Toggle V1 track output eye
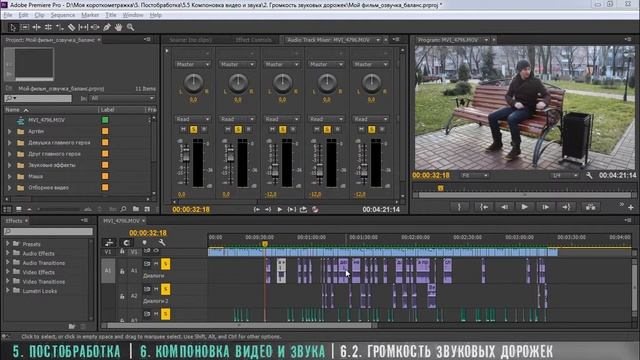 pos(156,251)
